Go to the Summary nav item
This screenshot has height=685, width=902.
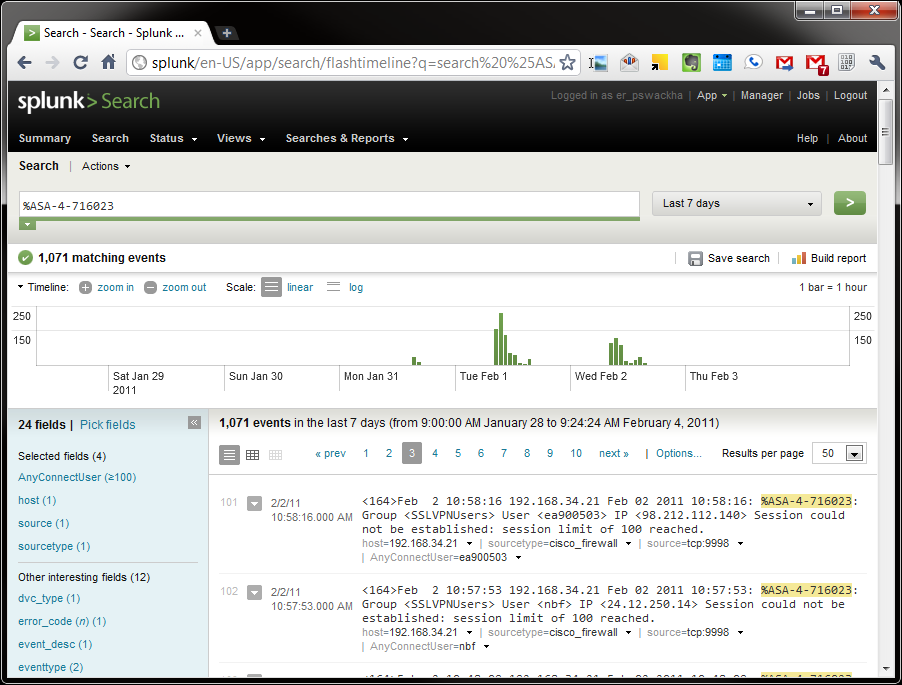coord(44,138)
